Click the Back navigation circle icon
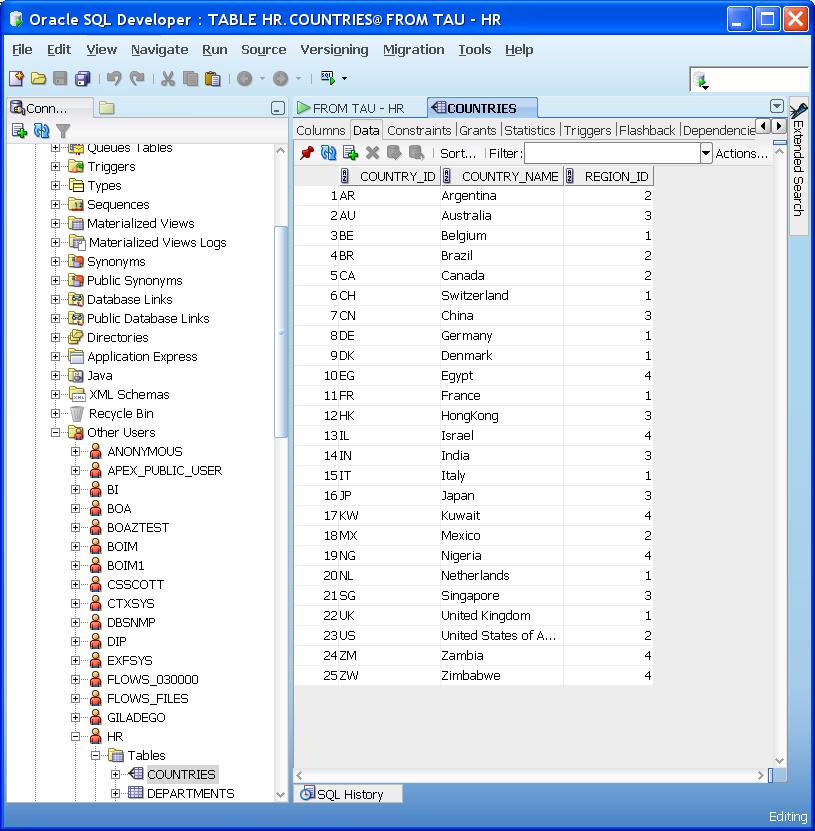 coord(245,78)
